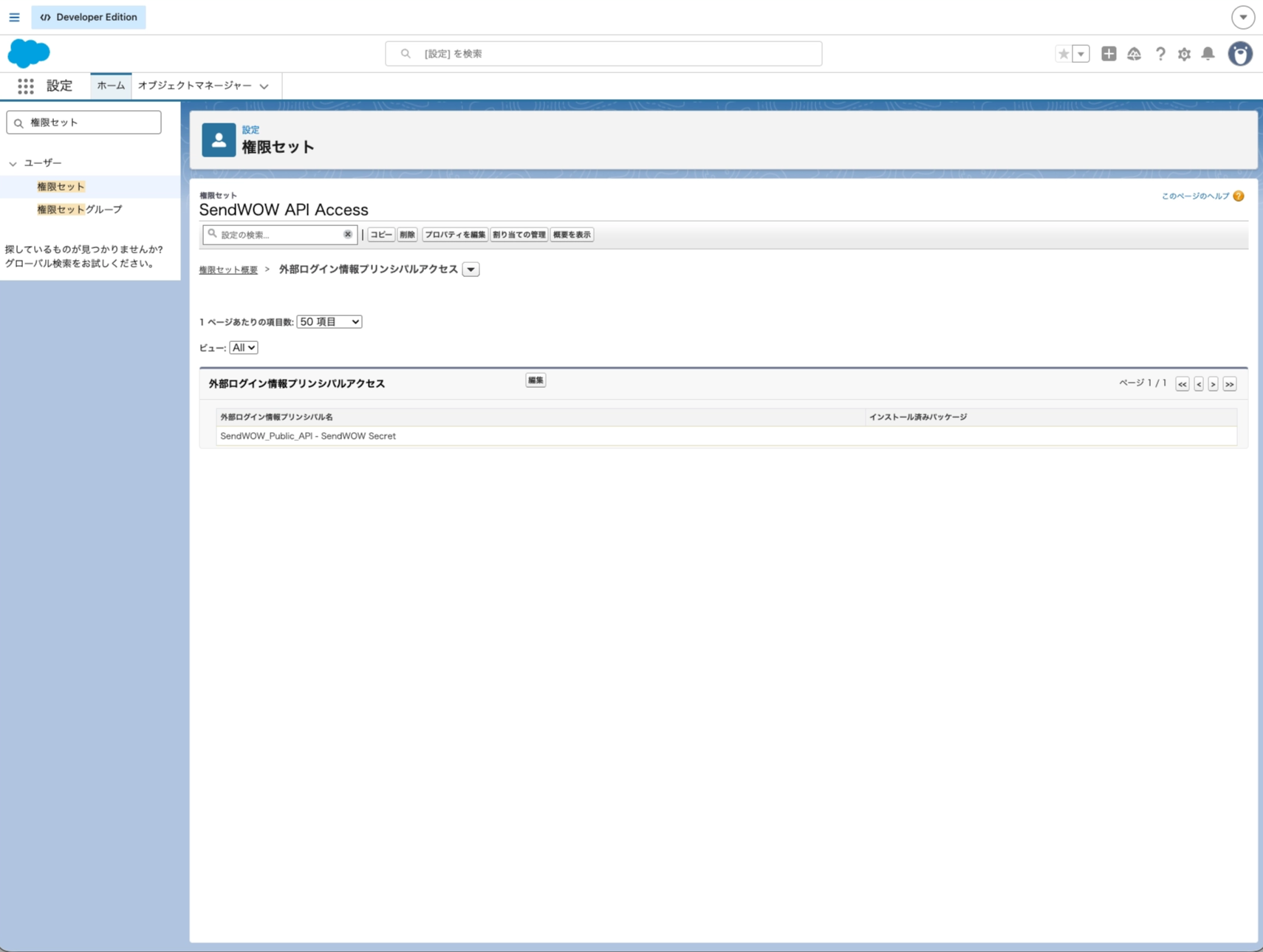The image size is (1263, 952).
Task: Switch to the オブジェクトマネージャー tab
Action: coord(195,86)
